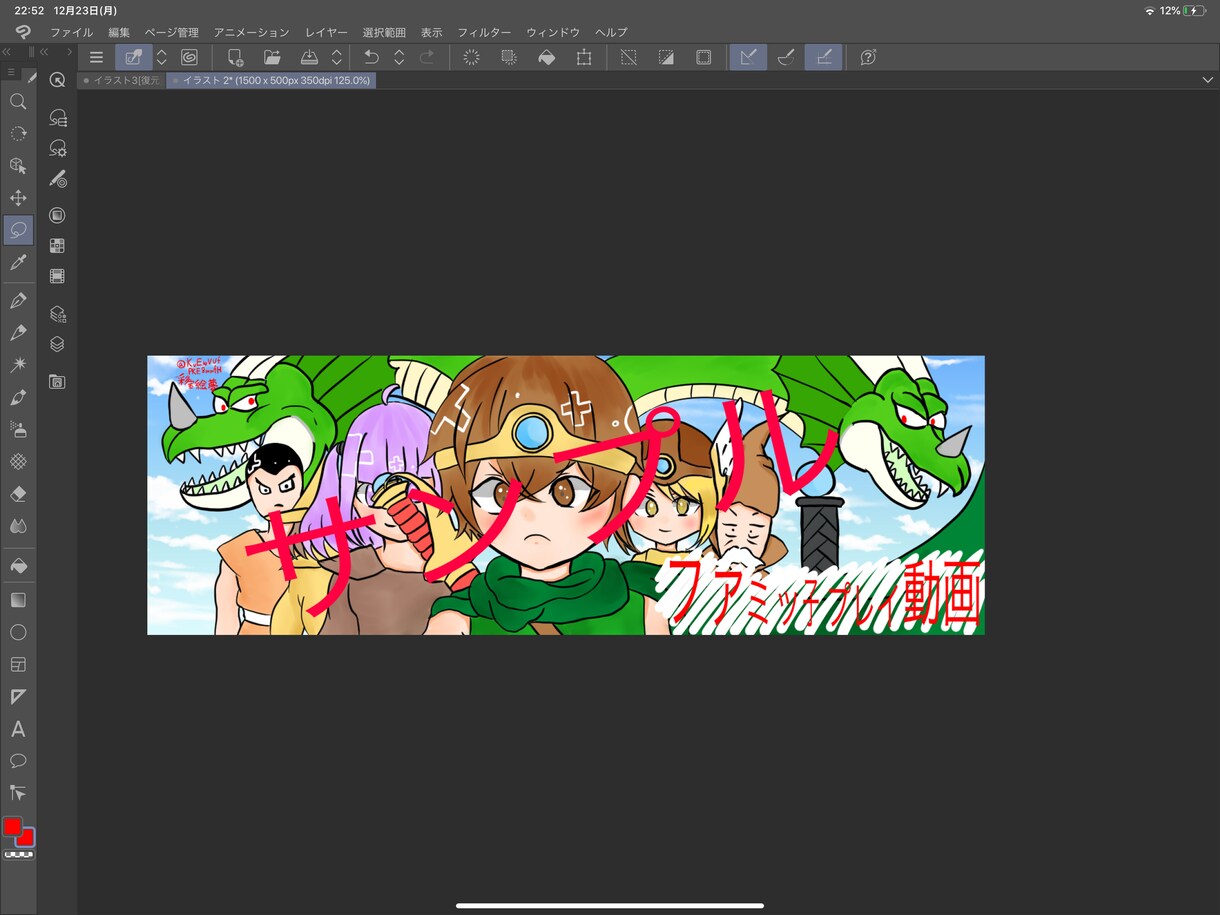The image size is (1220, 915).
Task: Open the Timeline film palette icon
Action: coord(58,276)
